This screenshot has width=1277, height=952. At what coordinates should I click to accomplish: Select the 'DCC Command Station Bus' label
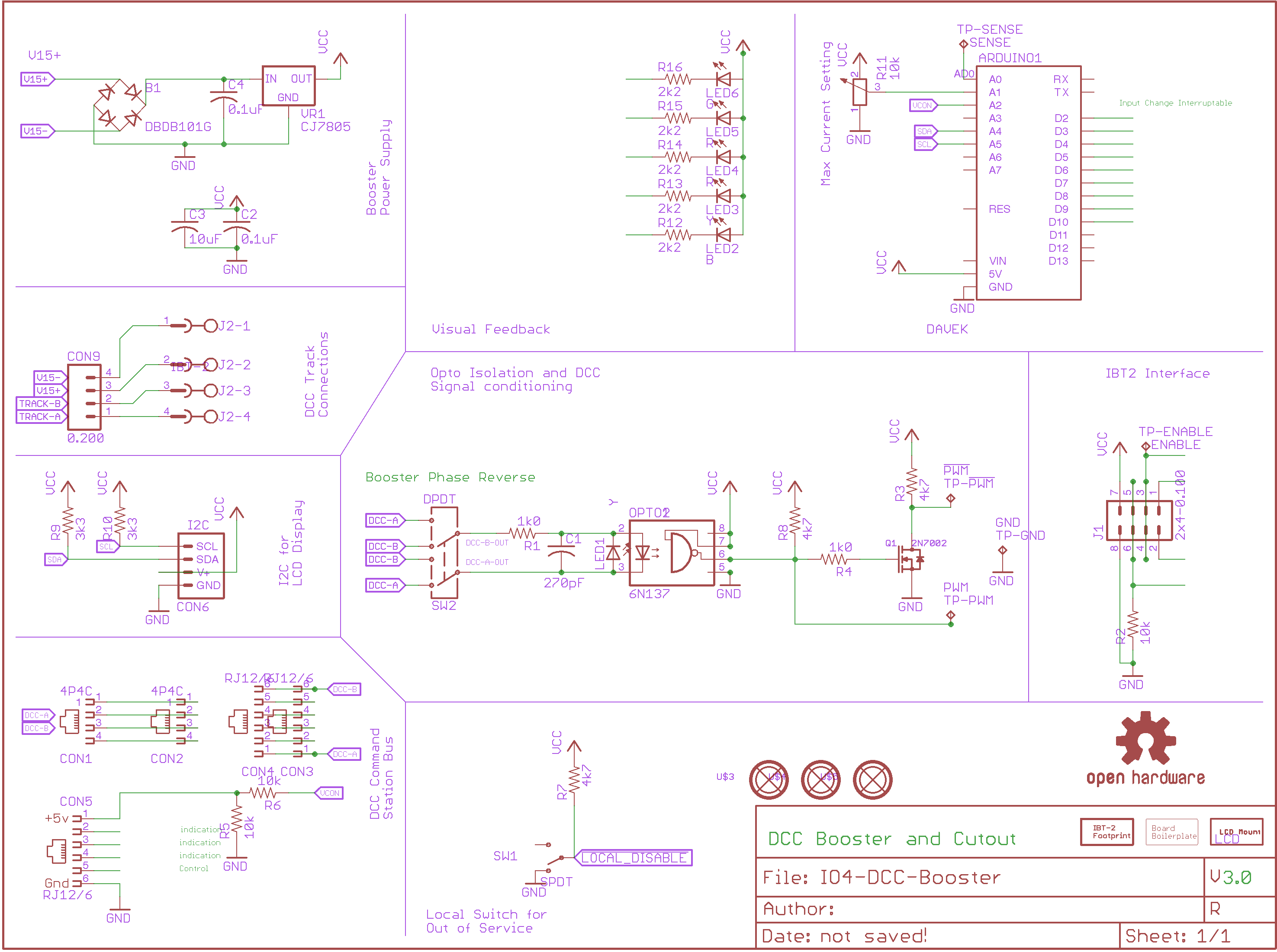tap(382, 774)
